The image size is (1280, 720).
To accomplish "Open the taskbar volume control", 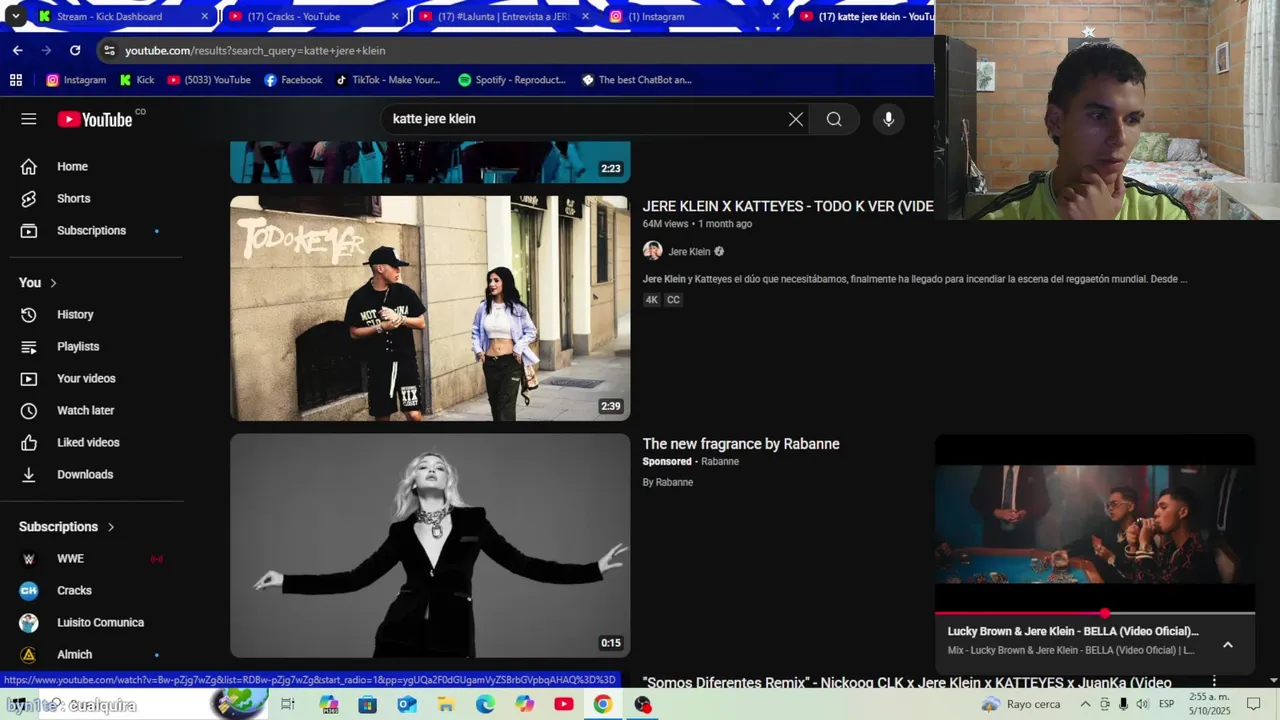I will (1142, 704).
